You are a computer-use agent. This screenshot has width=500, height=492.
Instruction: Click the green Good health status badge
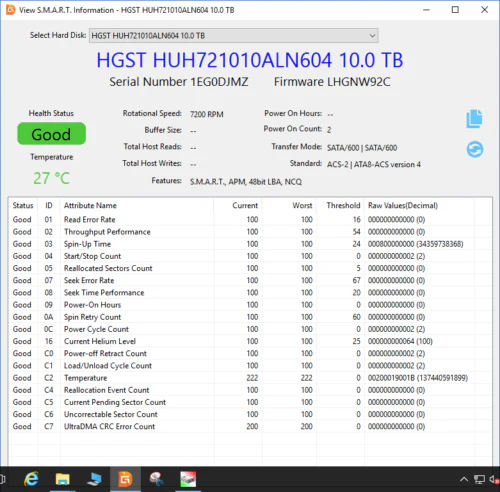pos(51,134)
